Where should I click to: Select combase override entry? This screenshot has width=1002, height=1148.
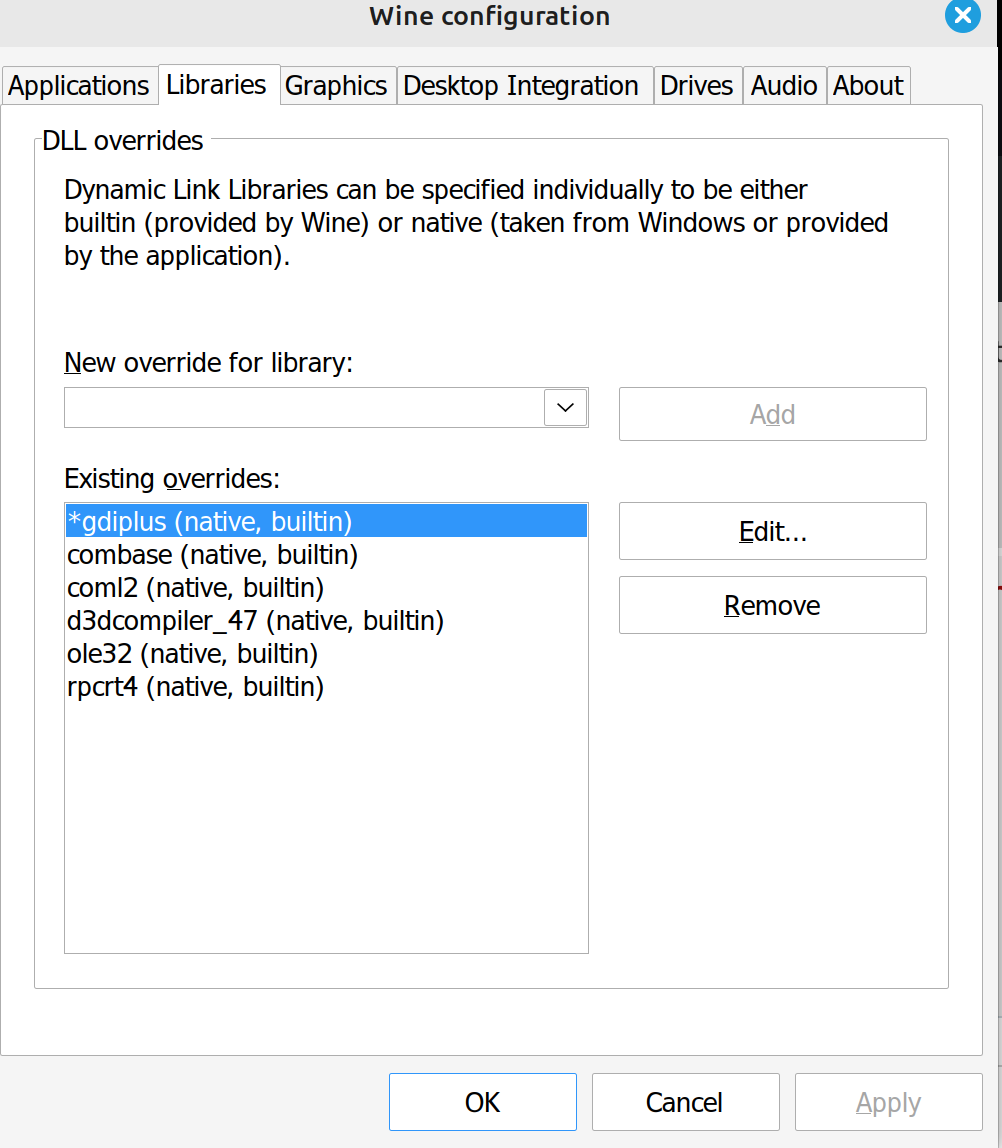coord(326,555)
